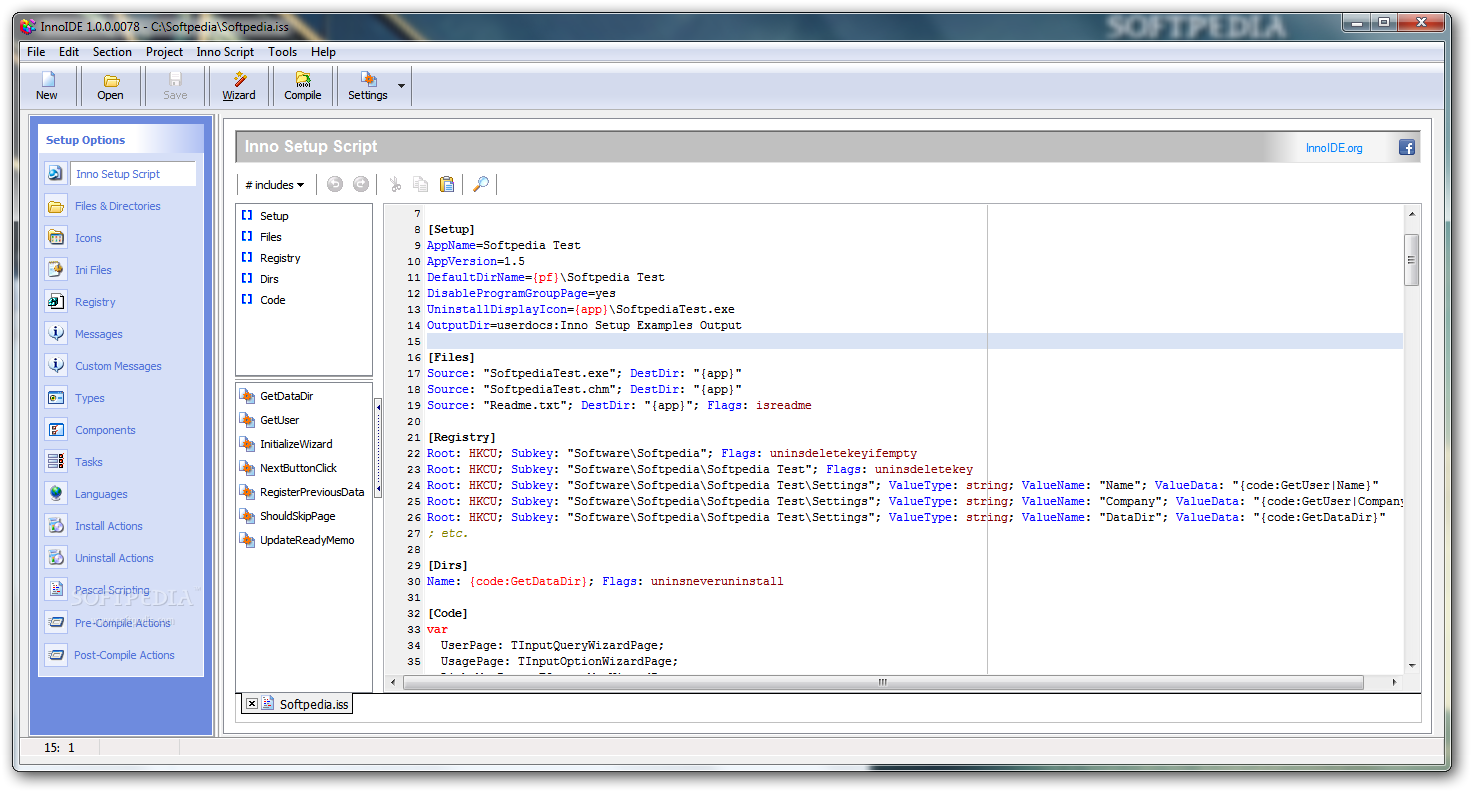Viewport: 1472px width, 792px height.
Task: Click the [Registry] section header in code
Action: tap(461, 437)
